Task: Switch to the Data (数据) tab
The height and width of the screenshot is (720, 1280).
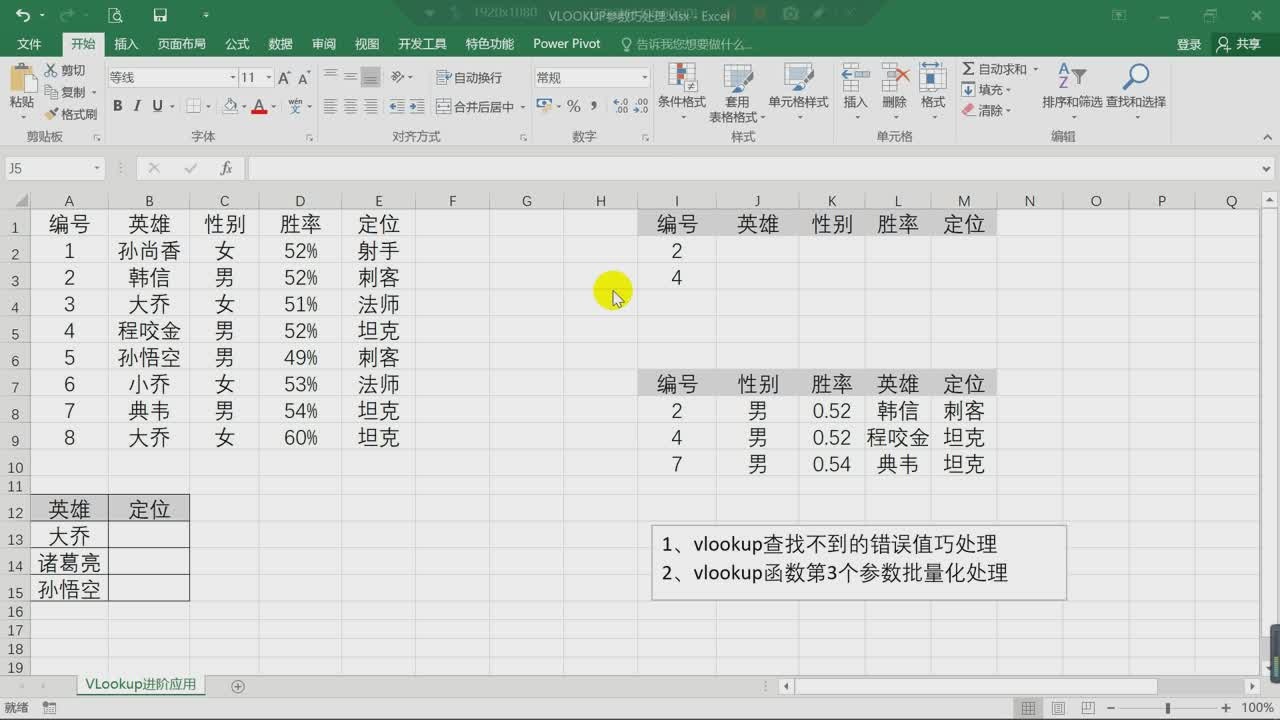Action: 280,44
